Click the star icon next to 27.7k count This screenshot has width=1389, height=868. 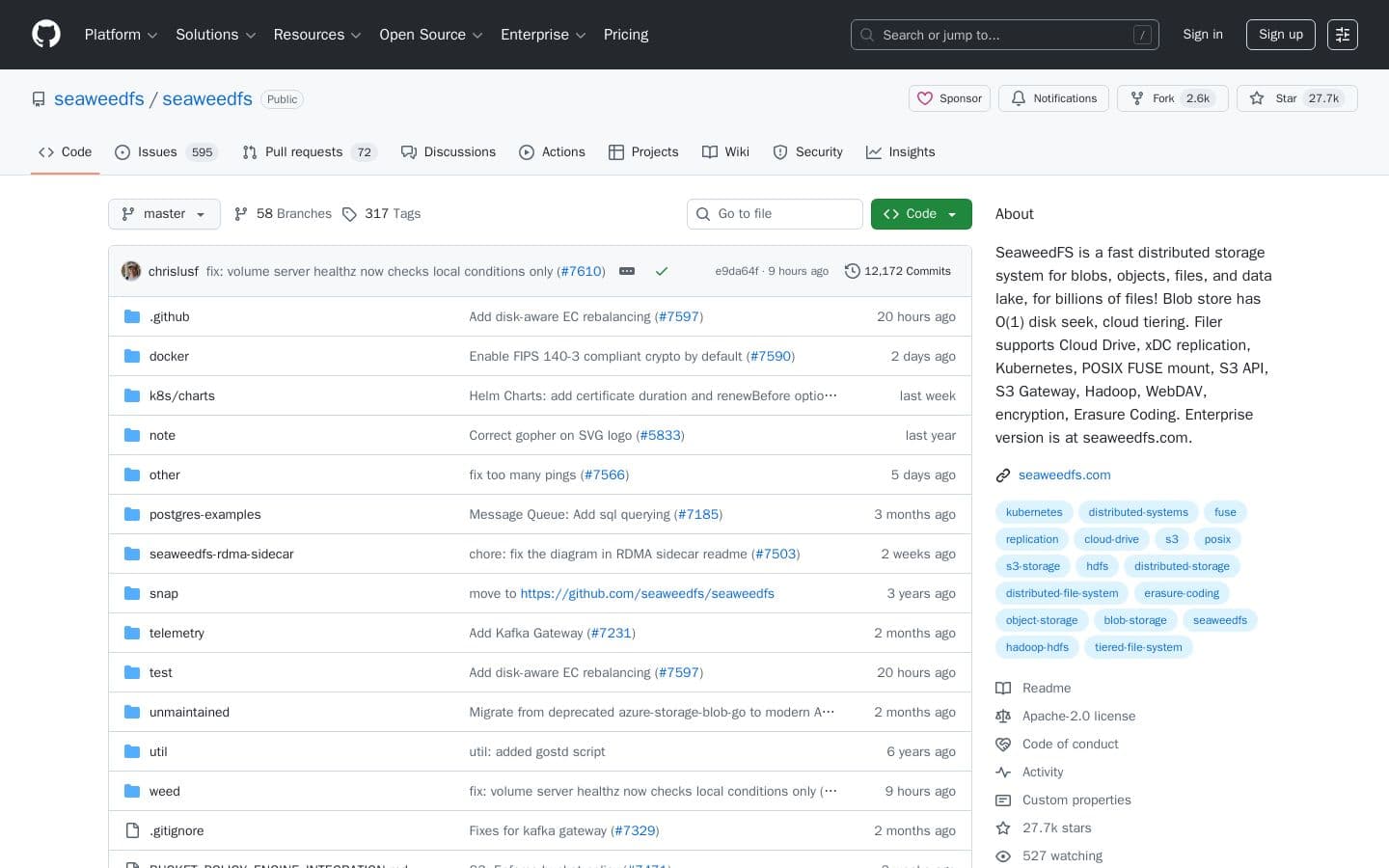pyautogui.click(x=1258, y=98)
